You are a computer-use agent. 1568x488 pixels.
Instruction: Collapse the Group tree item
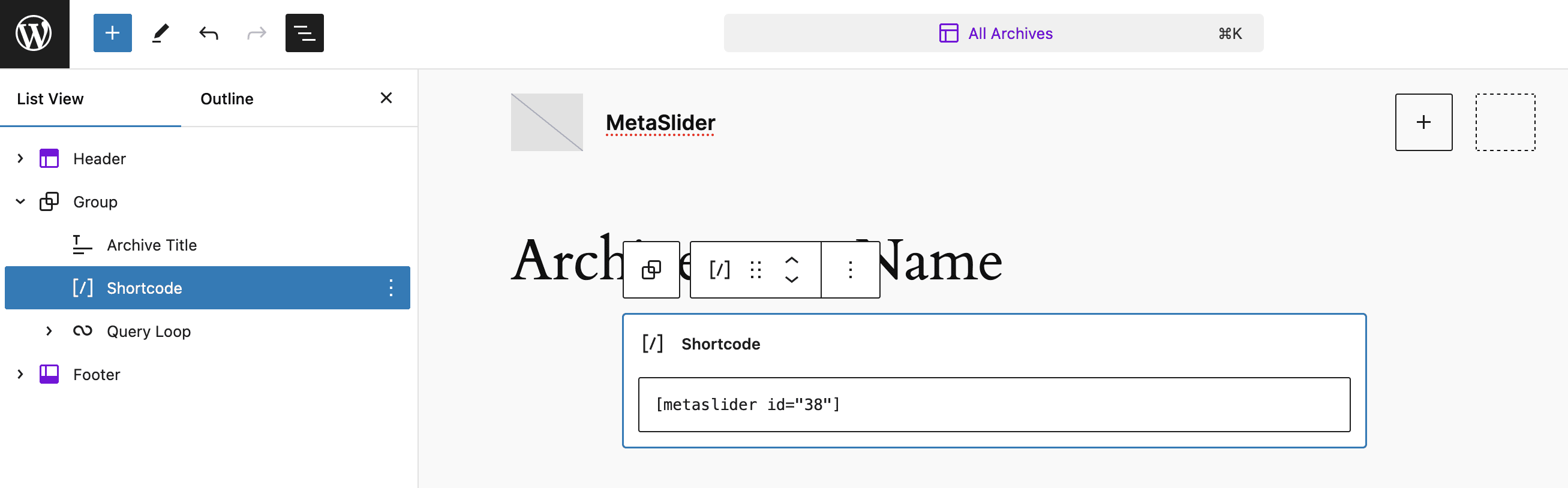(x=20, y=202)
